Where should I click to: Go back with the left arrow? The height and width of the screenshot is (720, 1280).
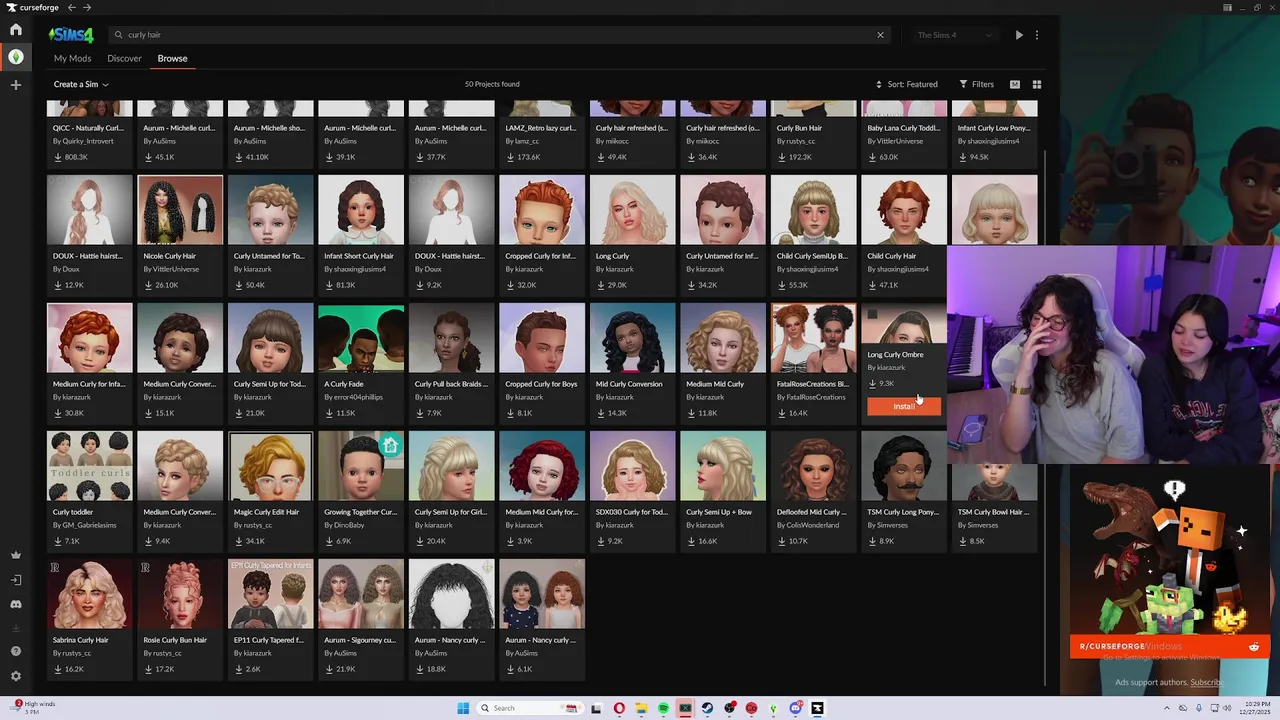tap(71, 7)
